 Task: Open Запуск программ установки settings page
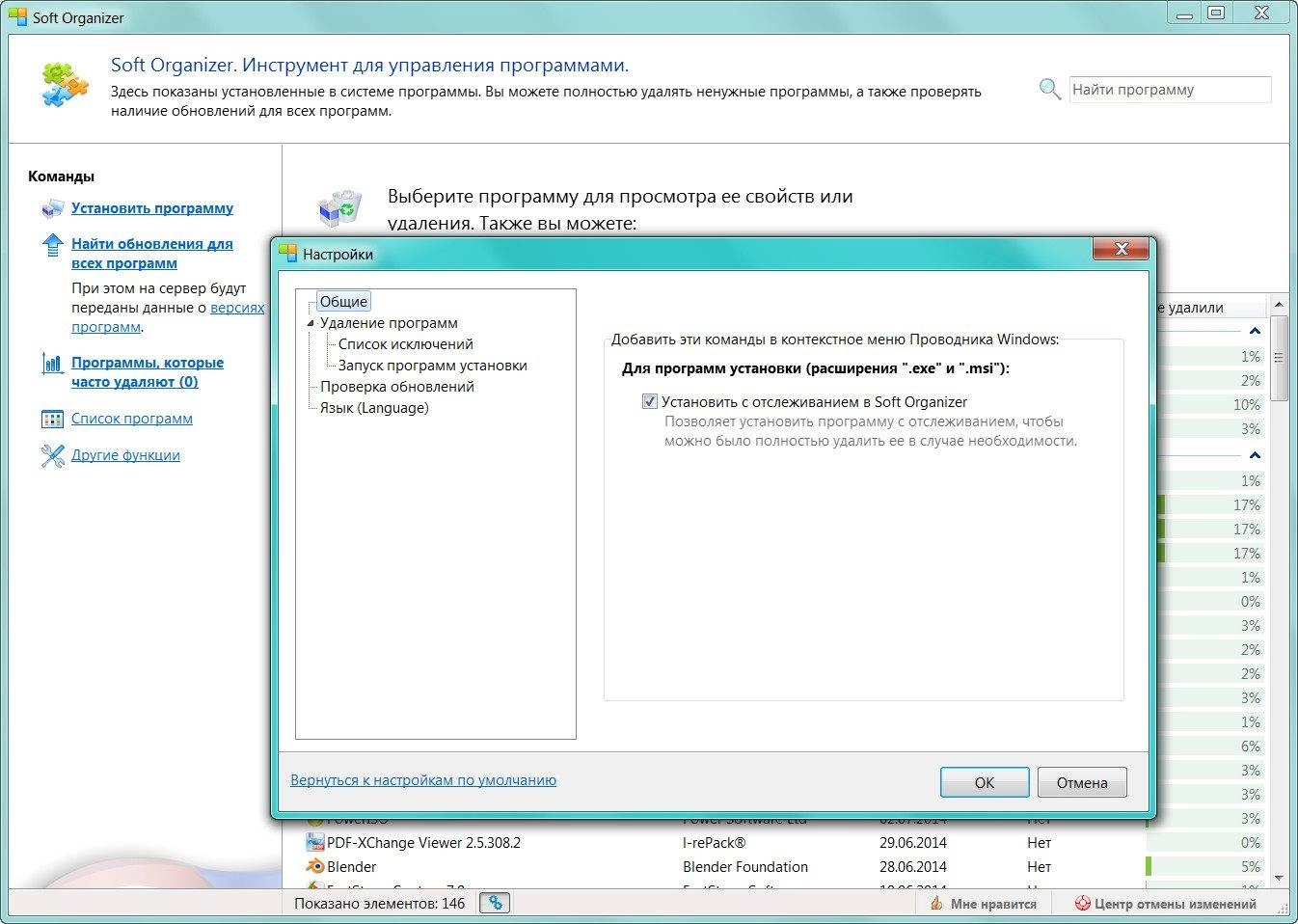click(432, 366)
